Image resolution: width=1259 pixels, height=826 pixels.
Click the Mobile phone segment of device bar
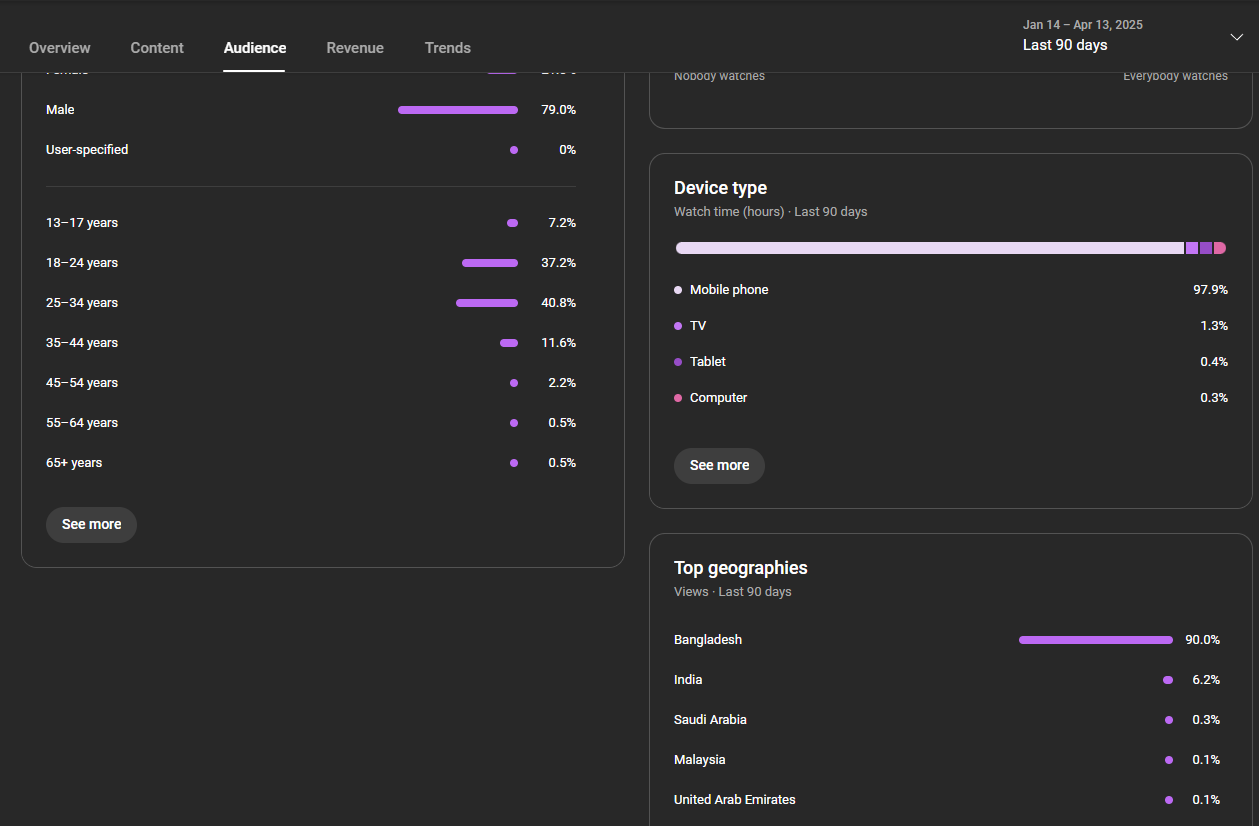(x=929, y=248)
